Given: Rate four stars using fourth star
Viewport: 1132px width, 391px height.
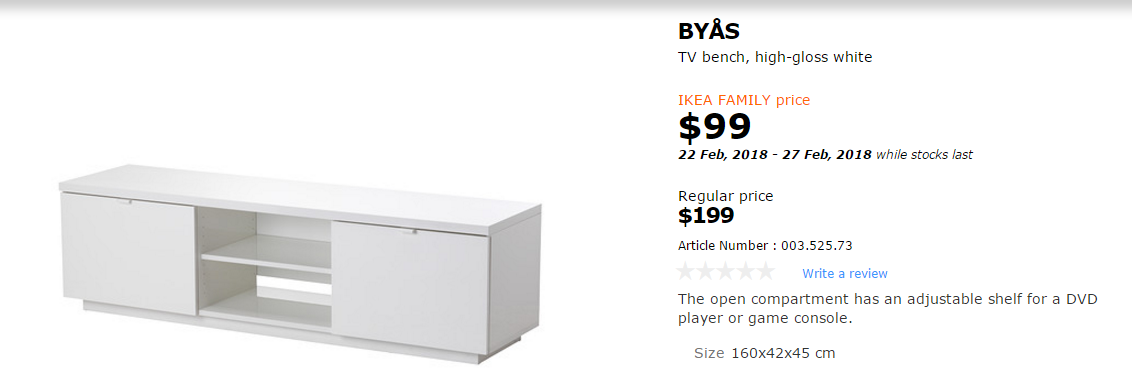Looking at the screenshot, I should (745, 272).
